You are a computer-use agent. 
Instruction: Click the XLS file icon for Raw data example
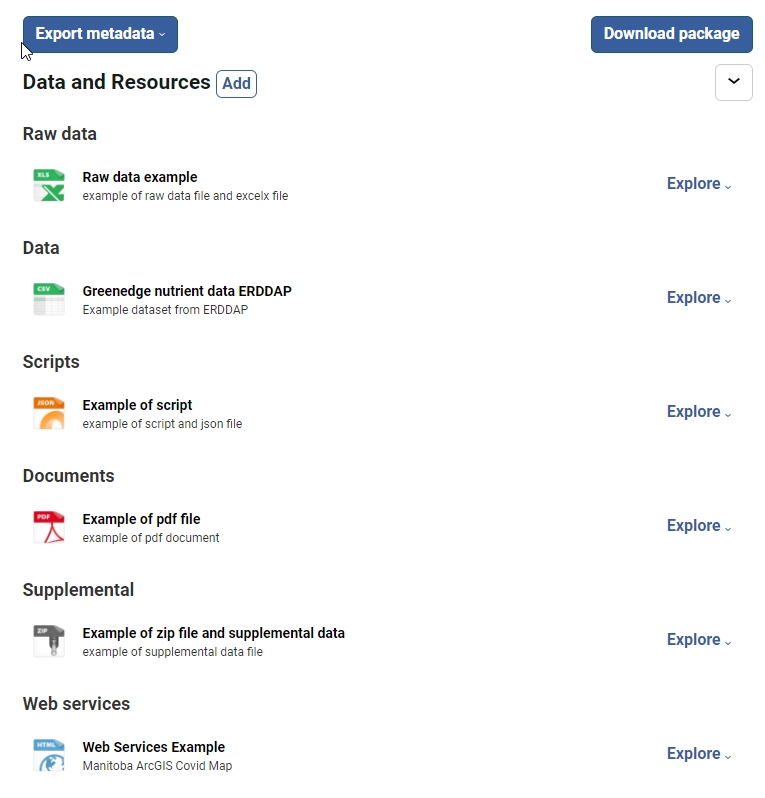[48, 186]
